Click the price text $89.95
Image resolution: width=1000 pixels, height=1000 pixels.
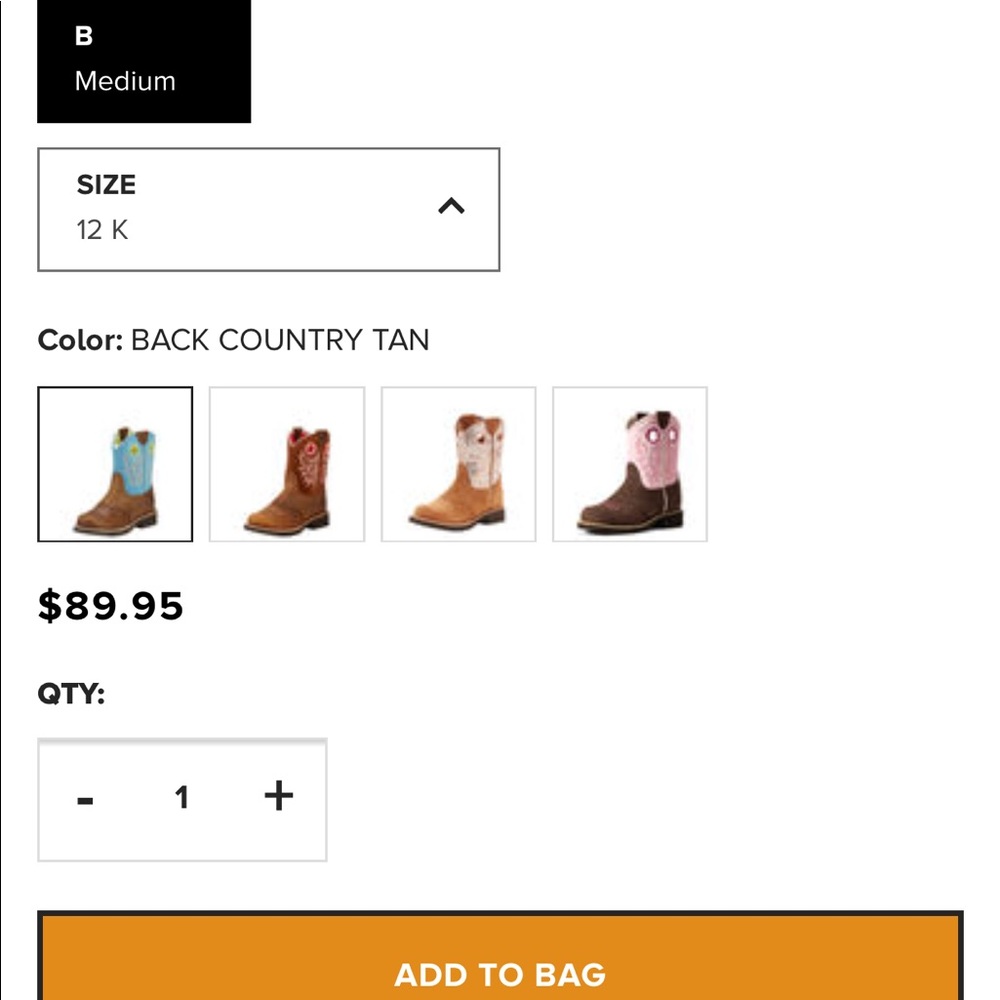(110, 604)
